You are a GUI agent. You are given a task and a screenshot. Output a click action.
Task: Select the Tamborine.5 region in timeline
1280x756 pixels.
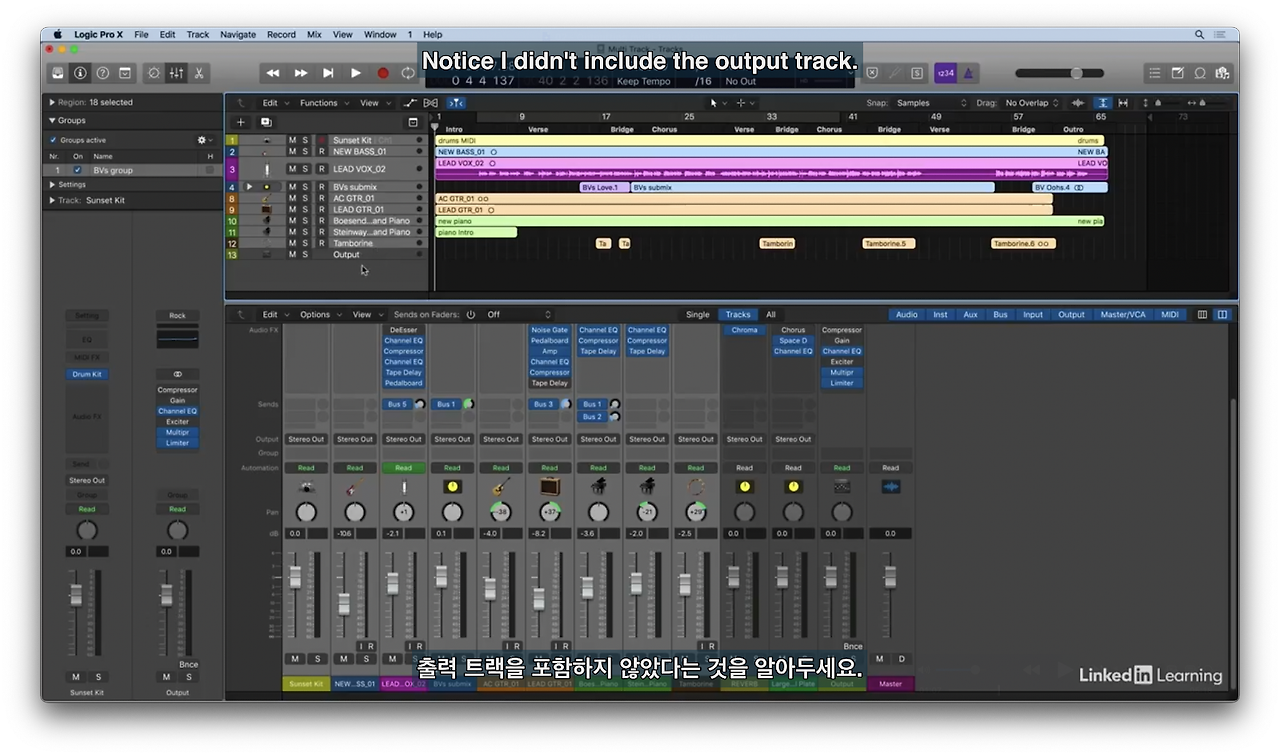coord(889,243)
